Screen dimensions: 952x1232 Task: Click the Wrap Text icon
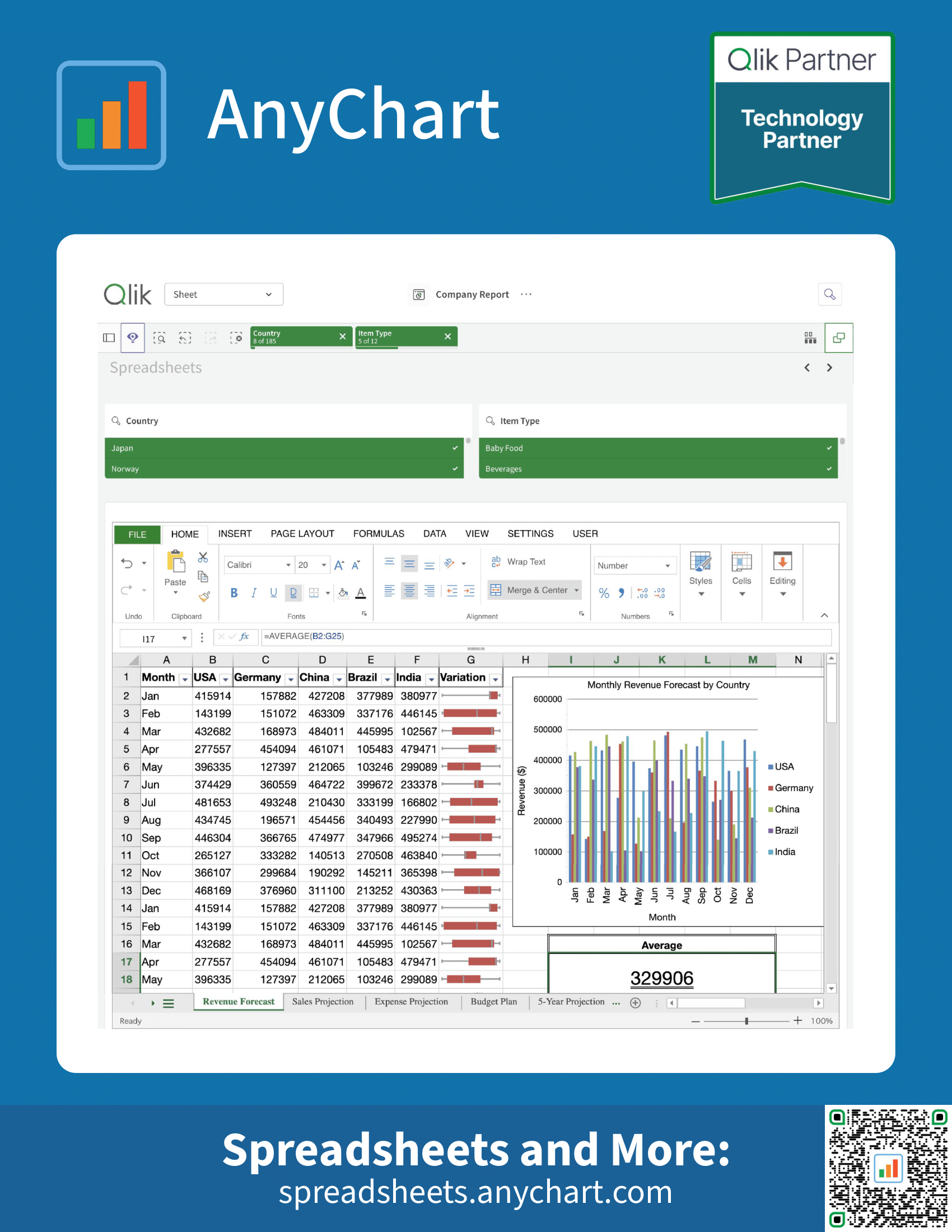click(495, 561)
